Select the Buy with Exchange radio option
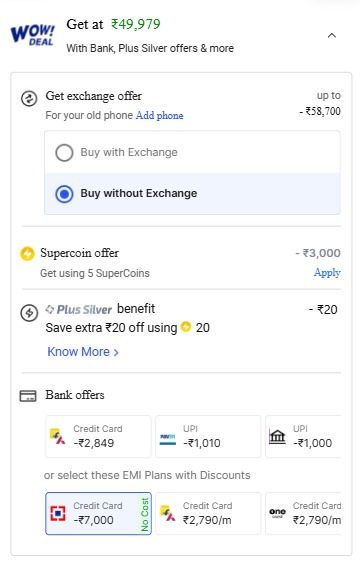Image resolution: width=361 pixels, height=567 pixels. pyautogui.click(x=192, y=152)
